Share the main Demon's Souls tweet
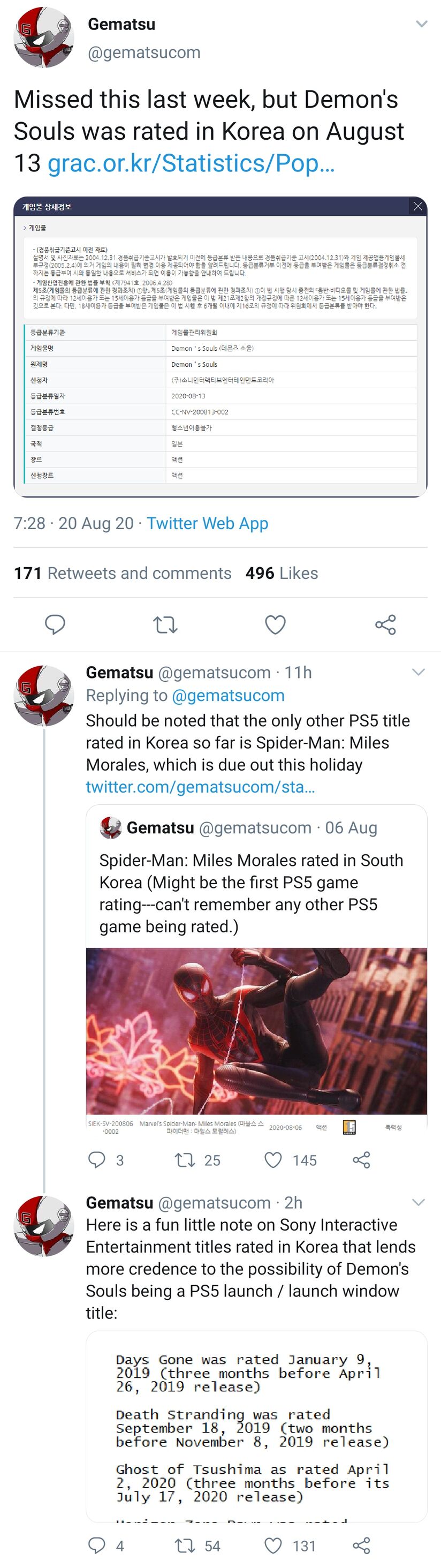 click(385, 624)
